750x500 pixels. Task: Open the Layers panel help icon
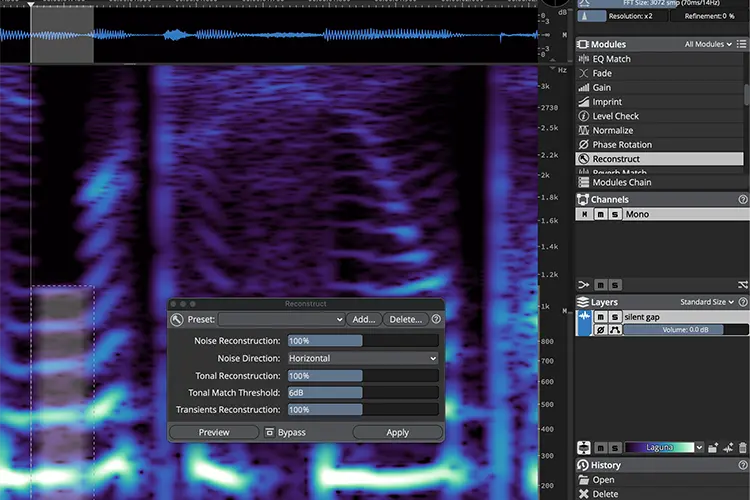click(x=743, y=302)
